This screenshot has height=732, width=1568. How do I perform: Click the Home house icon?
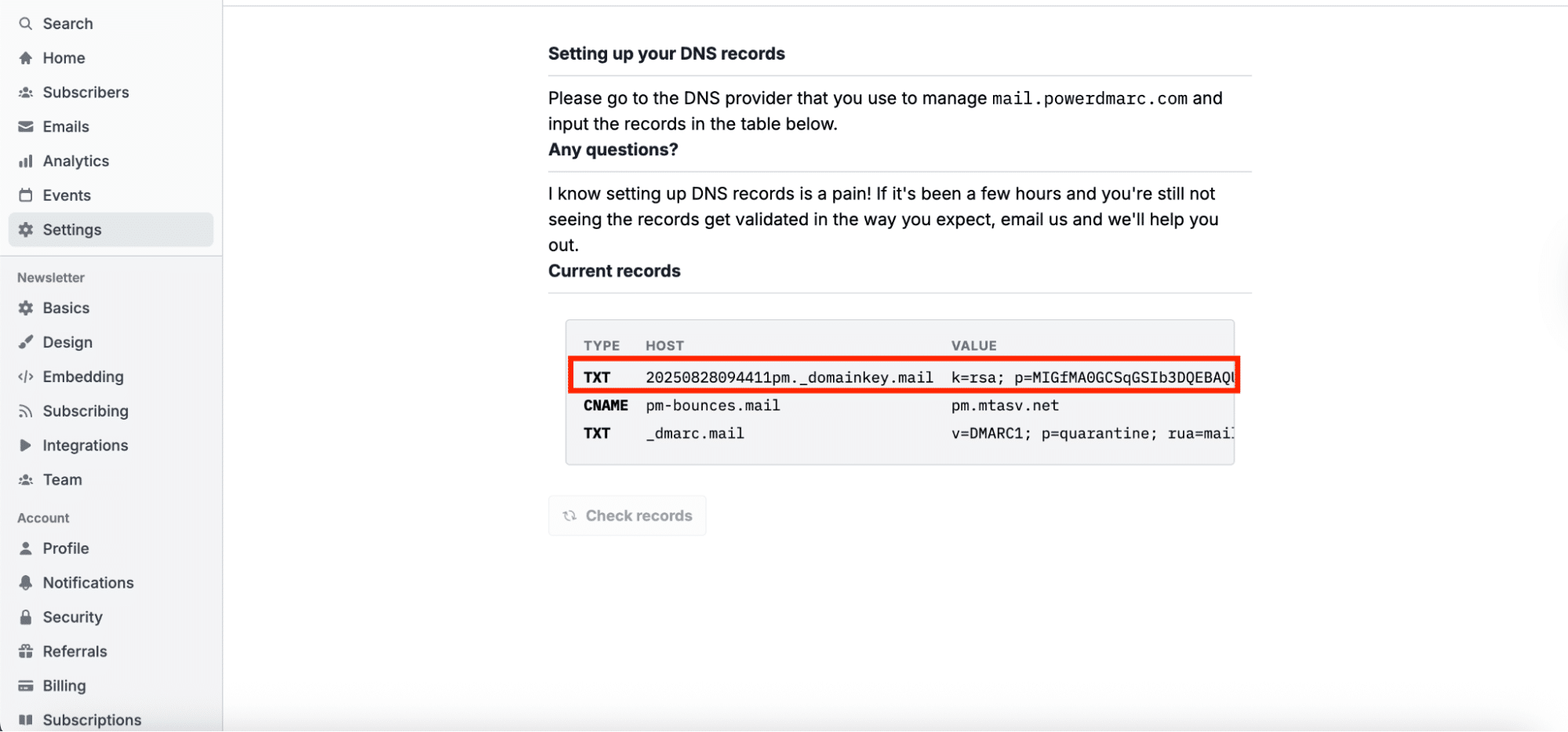point(26,58)
